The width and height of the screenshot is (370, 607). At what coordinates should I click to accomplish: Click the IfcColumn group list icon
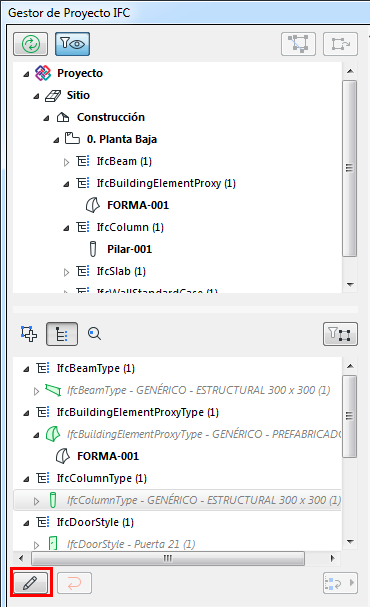coord(83,227)
